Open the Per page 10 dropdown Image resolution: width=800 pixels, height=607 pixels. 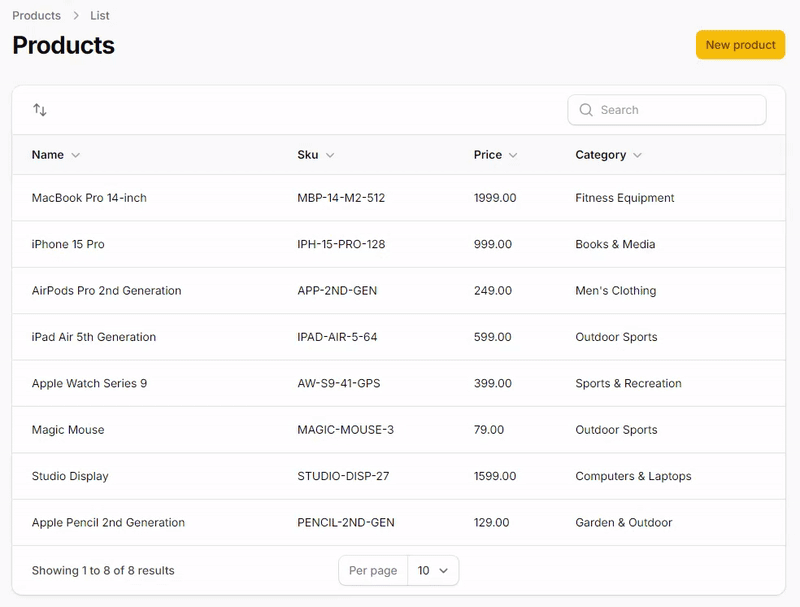(433, 570)
